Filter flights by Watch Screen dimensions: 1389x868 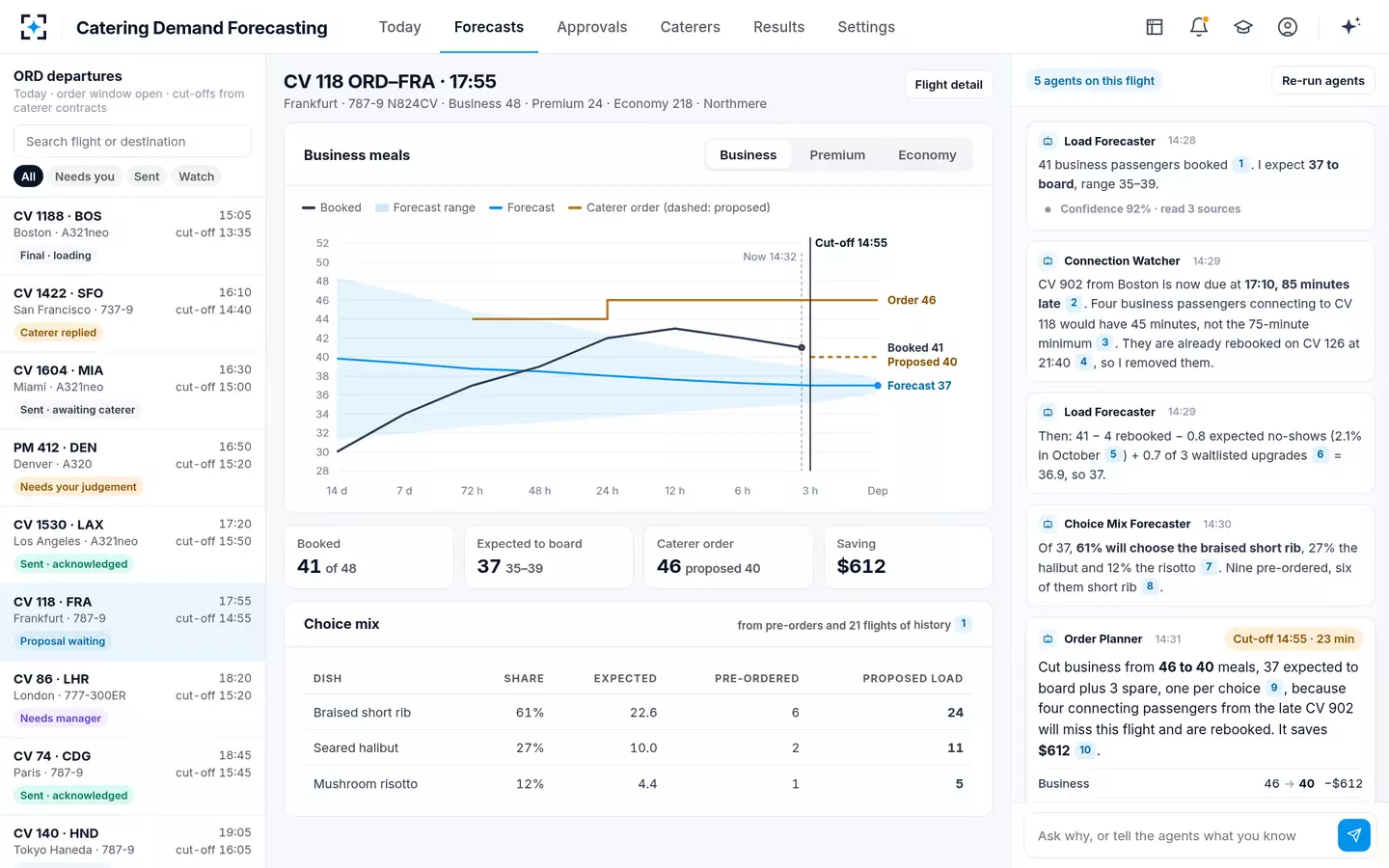click(x=197, y=176)
